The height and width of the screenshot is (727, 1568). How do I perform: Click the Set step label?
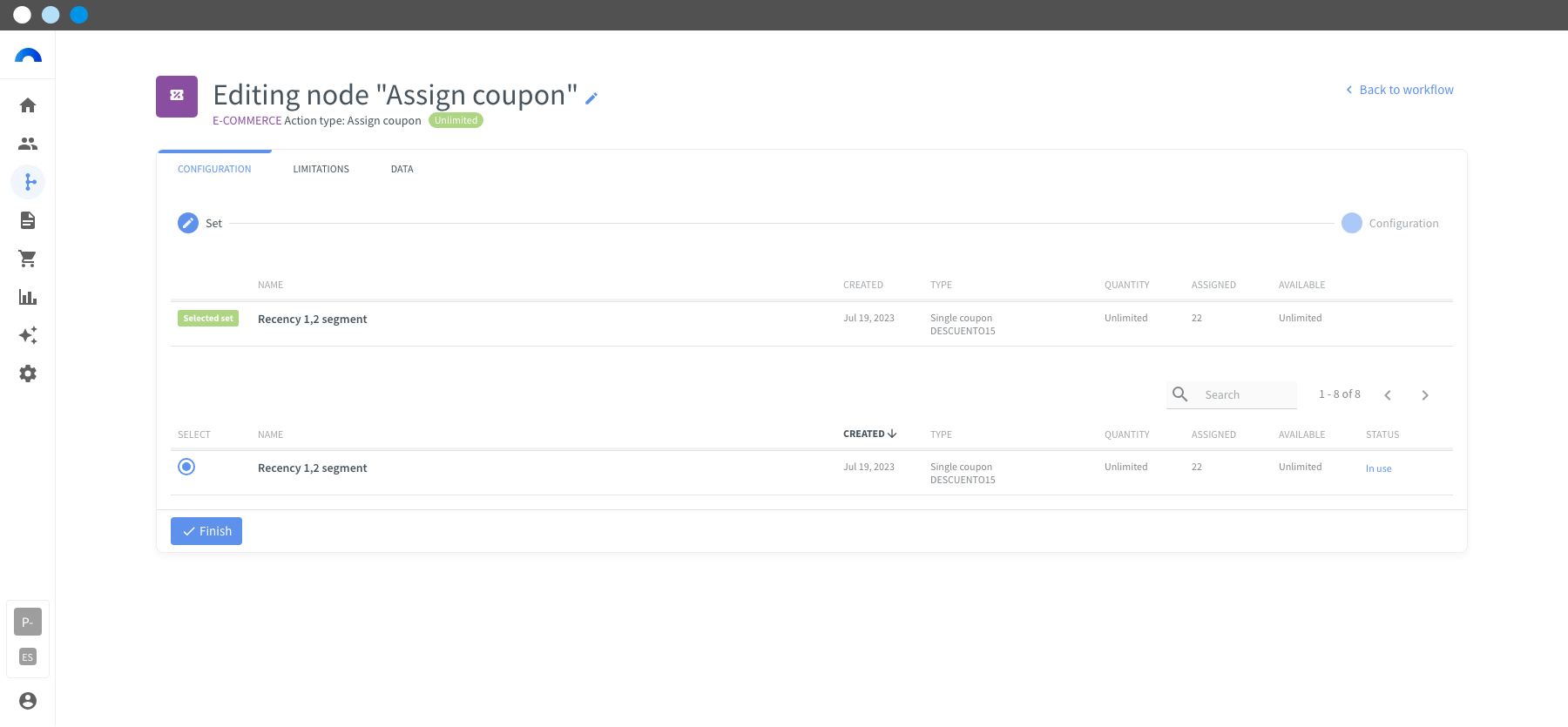[213, 224]
